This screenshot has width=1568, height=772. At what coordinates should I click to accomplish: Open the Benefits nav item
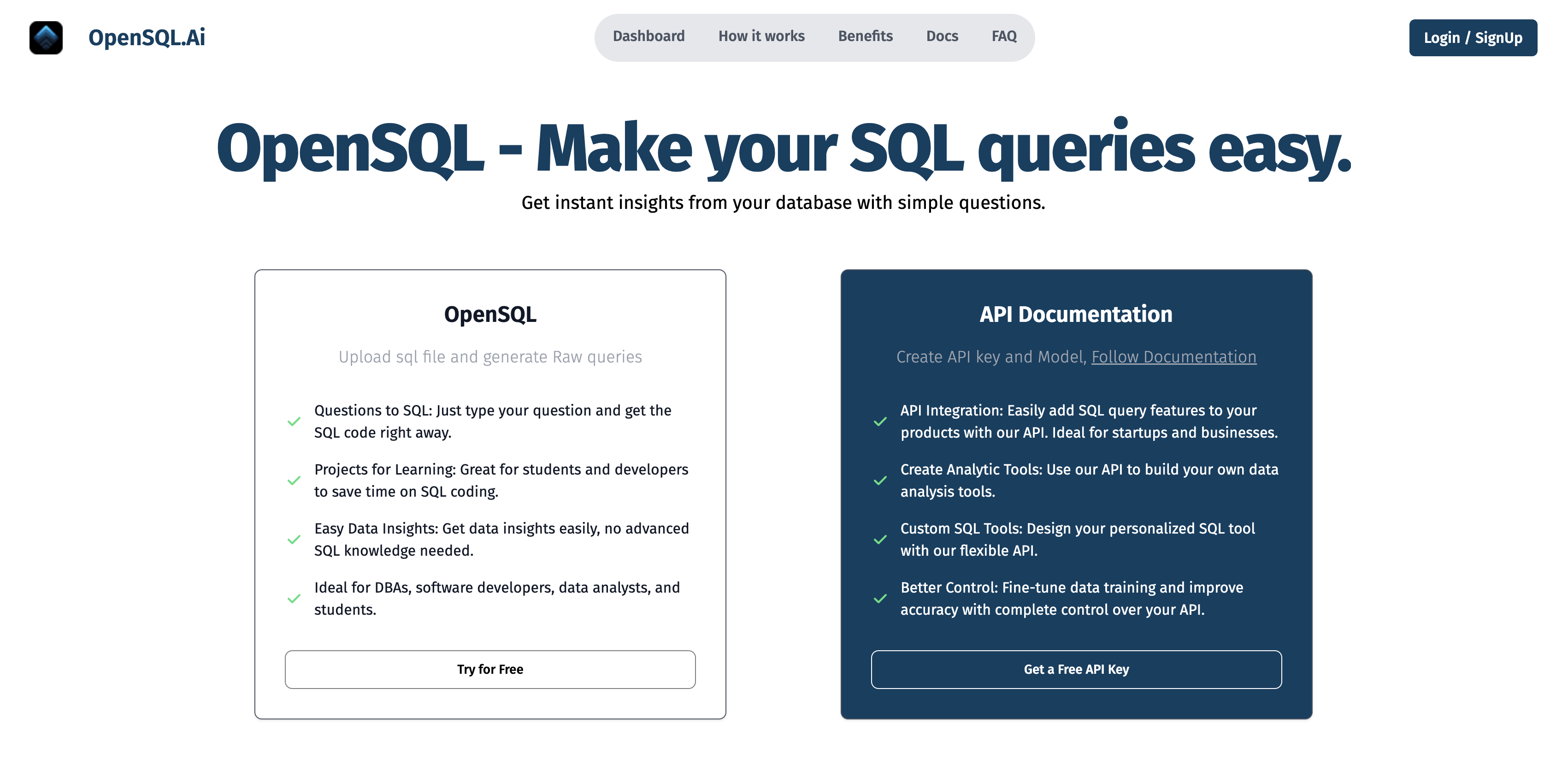click(865, 36)
